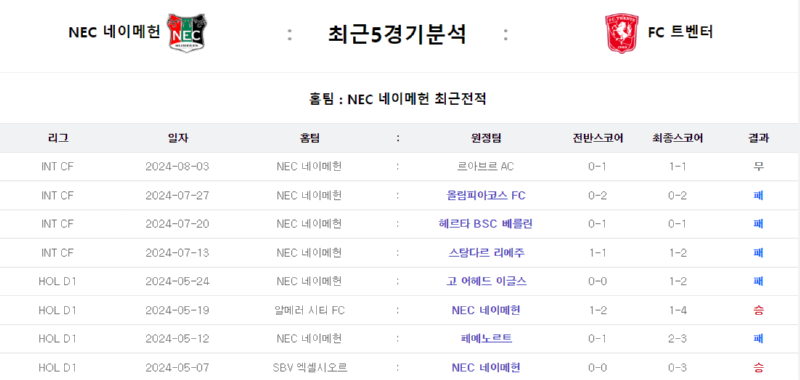Click the 결과 column header
Viewport: 800px width, 380px height.
pos(758,138)
